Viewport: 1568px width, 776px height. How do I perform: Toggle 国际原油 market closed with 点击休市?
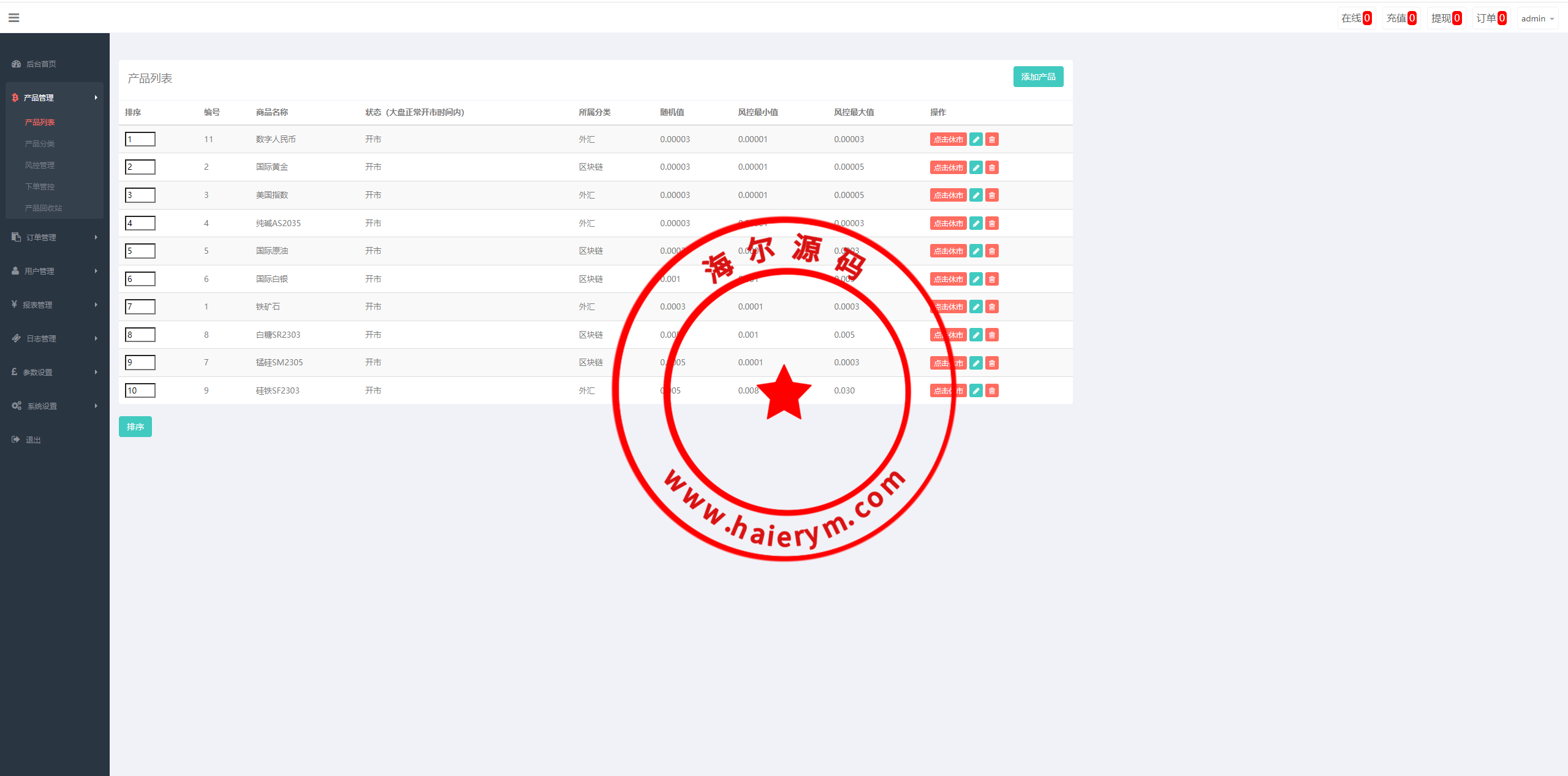[947, 251]
